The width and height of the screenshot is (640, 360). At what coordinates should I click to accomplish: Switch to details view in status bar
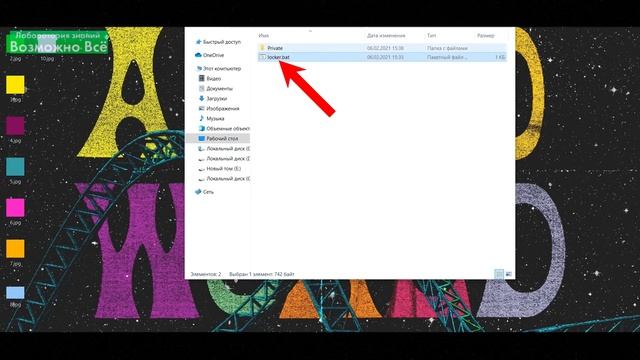[x=499, y=274]
